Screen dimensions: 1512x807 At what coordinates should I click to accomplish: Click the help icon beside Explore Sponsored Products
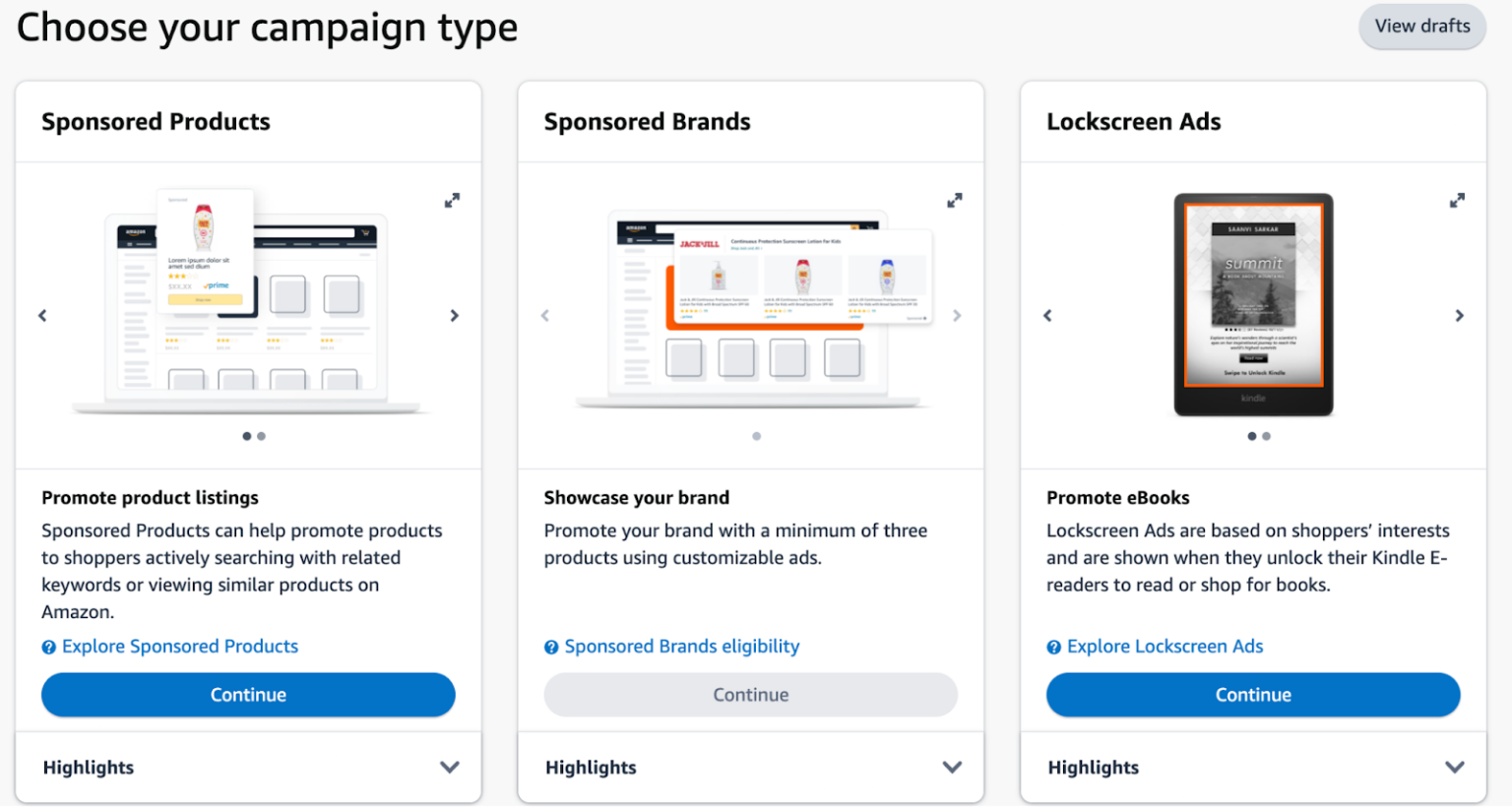click(x=48, y=647)
